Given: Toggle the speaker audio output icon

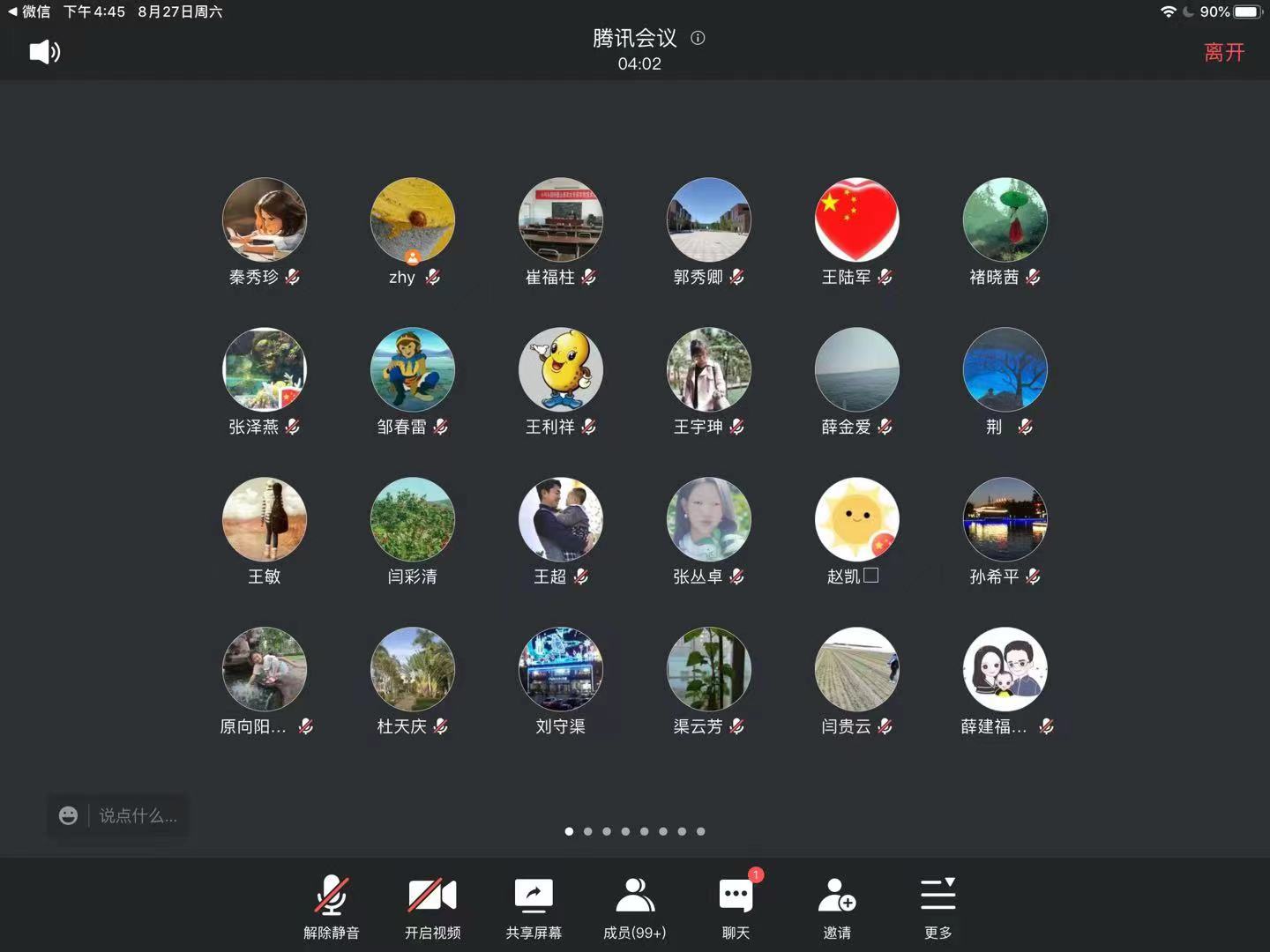Looking at the screenshot, I should click(x=44, y=52).
